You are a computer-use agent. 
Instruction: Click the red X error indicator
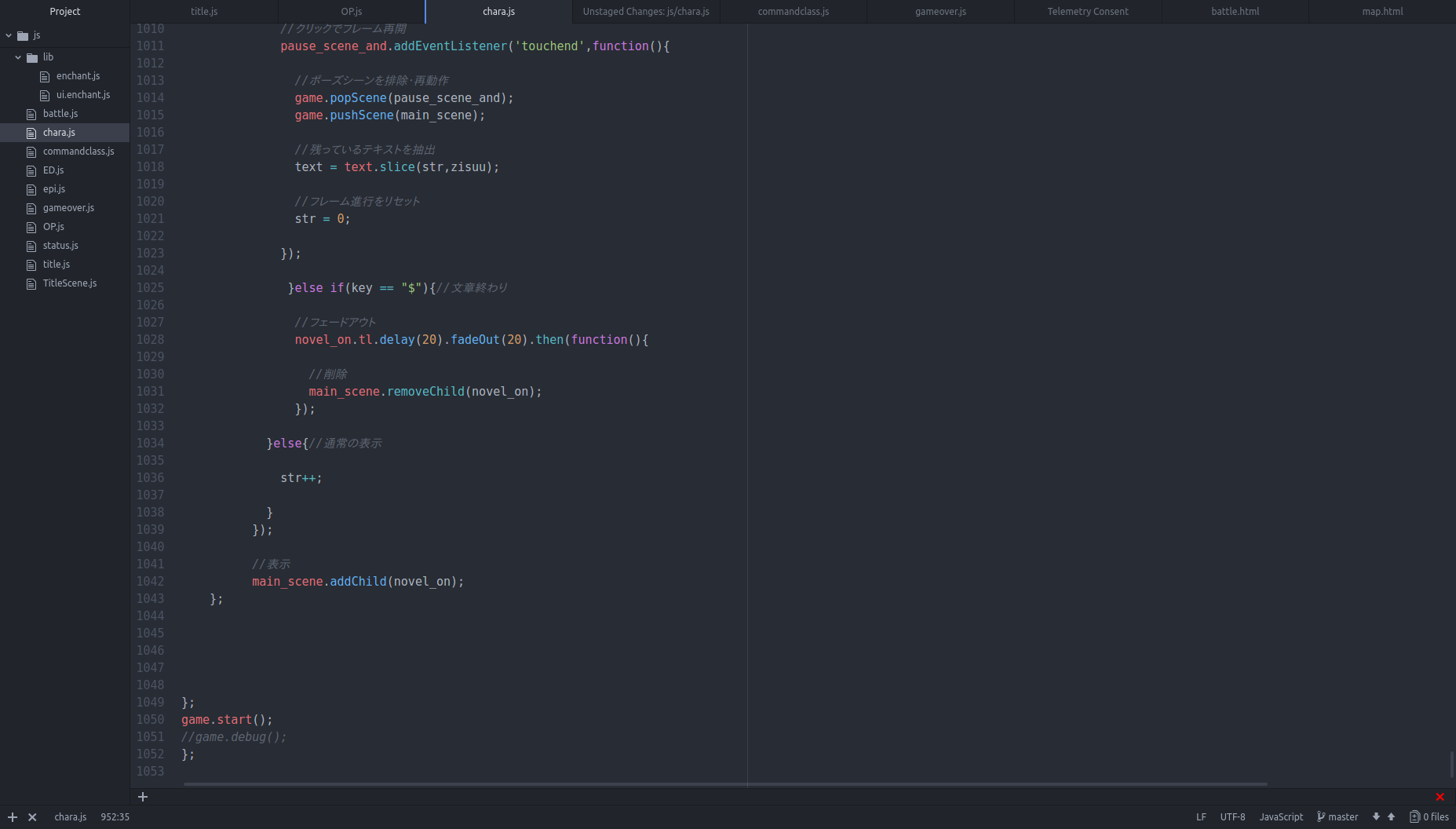click(x=1440, y=797)
